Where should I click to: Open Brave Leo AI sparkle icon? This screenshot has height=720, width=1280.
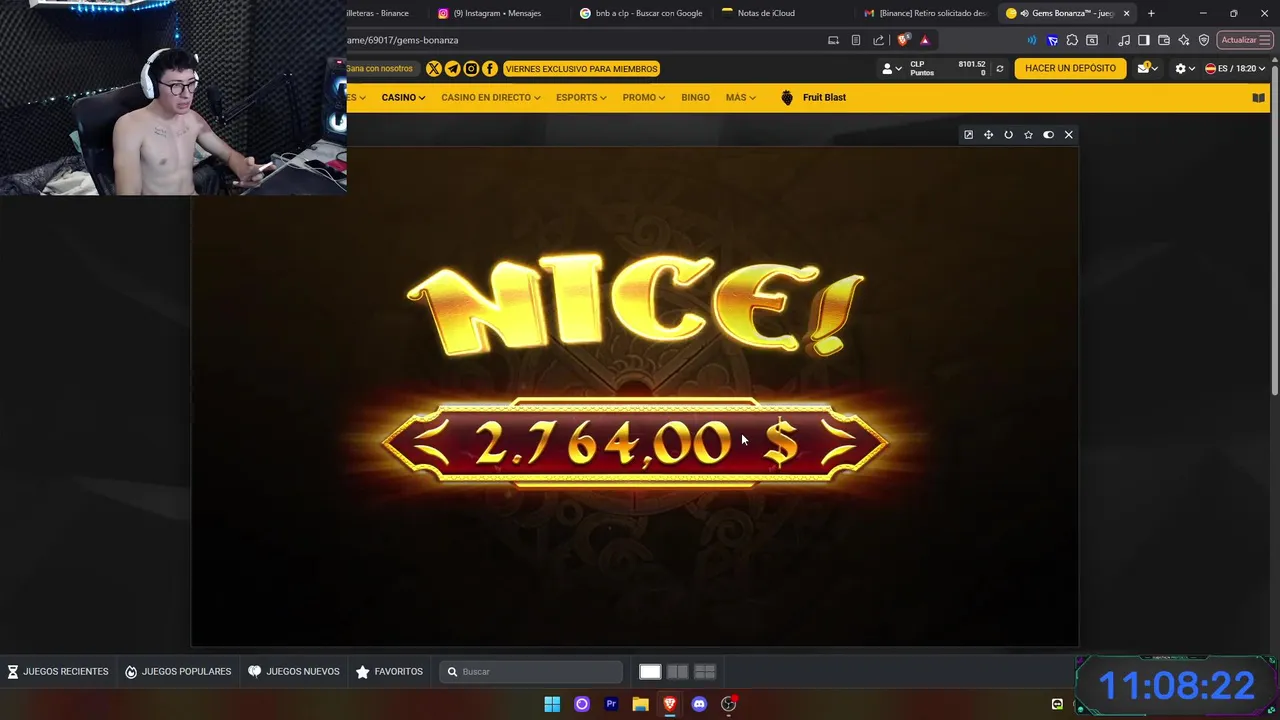pyautogui.click(x=1184, y=40)
